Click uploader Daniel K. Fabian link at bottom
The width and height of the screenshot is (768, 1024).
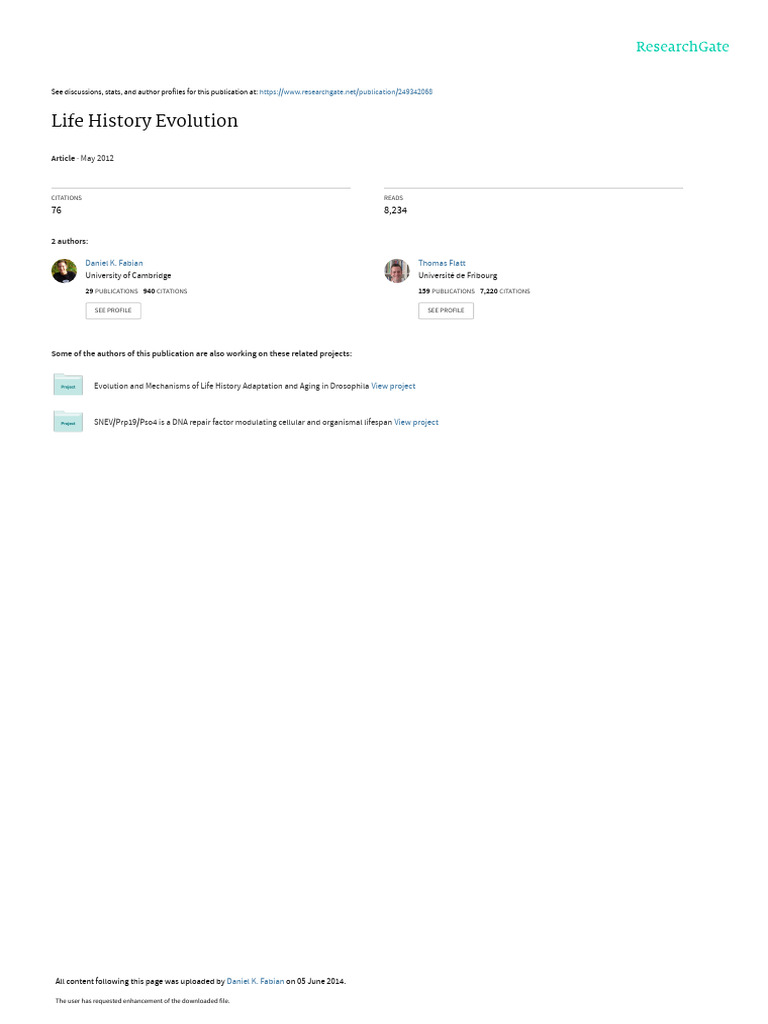pyautogui.click(x=255, y=981)
